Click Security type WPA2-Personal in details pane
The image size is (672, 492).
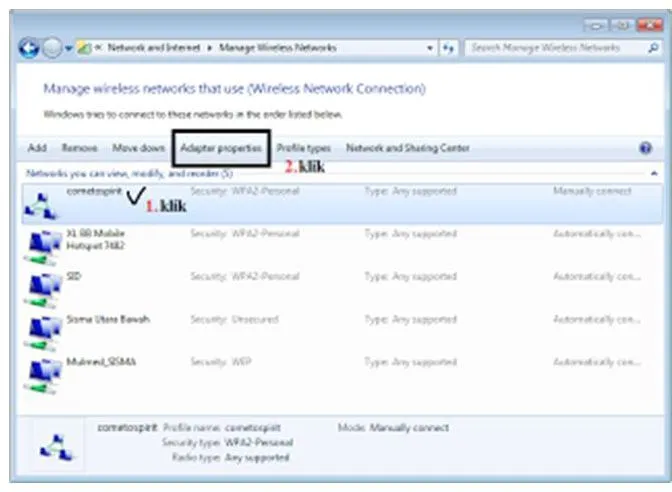coord(228,442)
